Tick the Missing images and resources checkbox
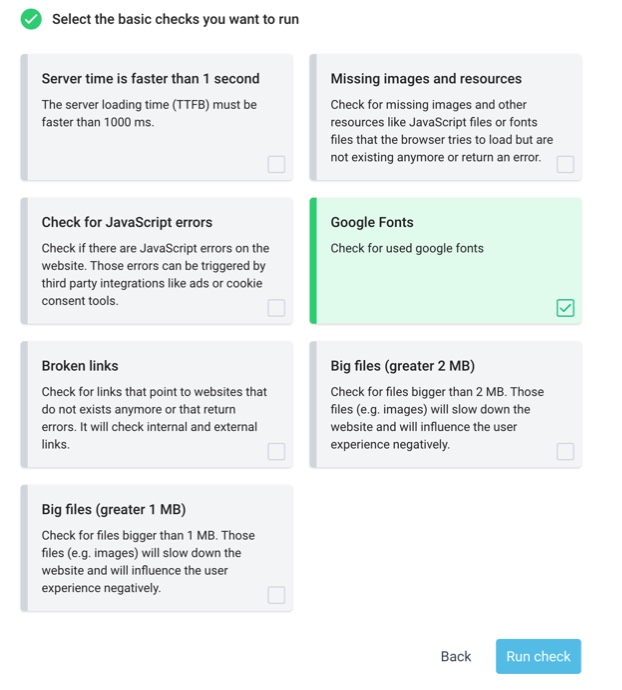The image size is (622, 690). point(565,164)
